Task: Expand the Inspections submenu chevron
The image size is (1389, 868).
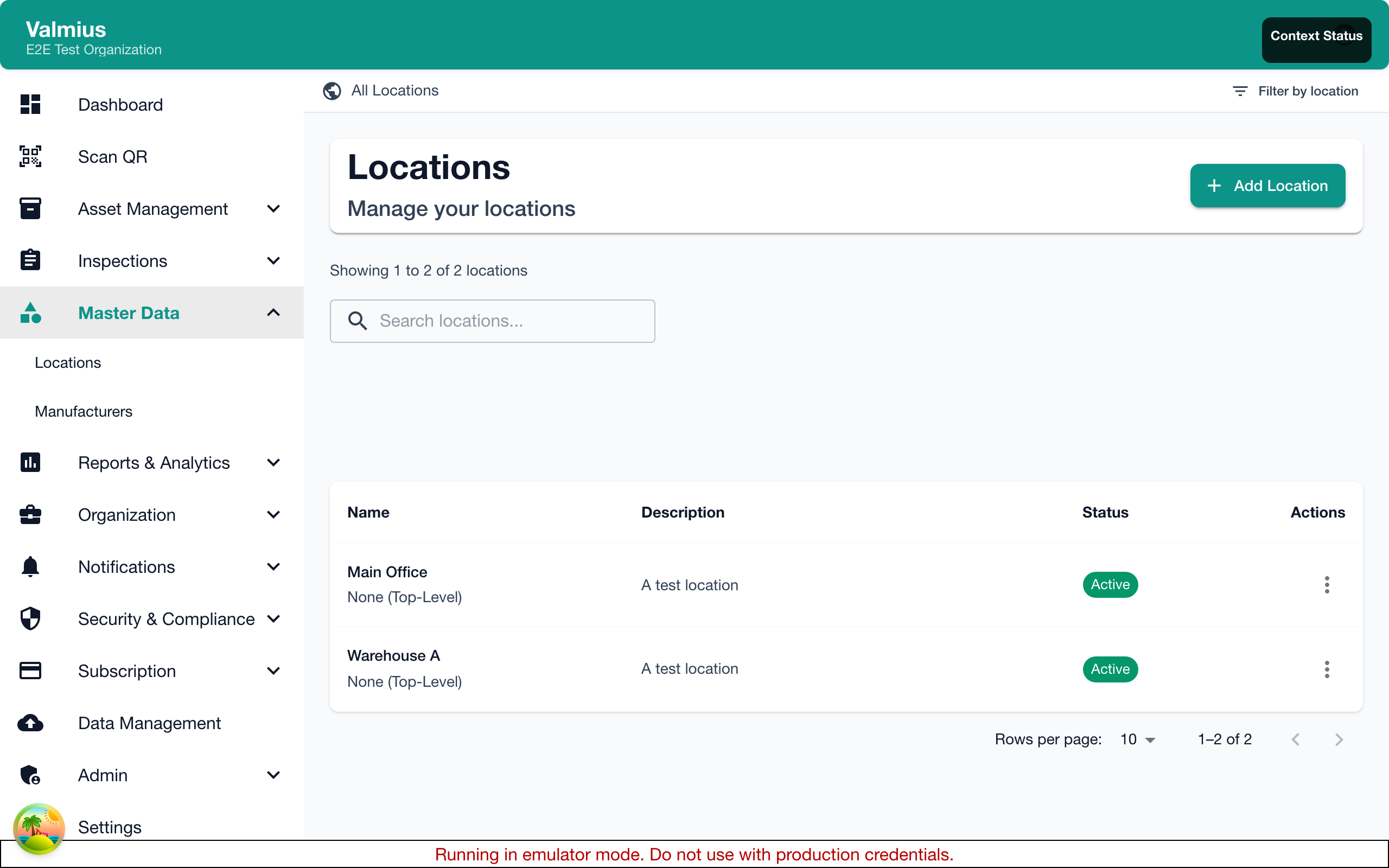Action: tap(274, 260)
